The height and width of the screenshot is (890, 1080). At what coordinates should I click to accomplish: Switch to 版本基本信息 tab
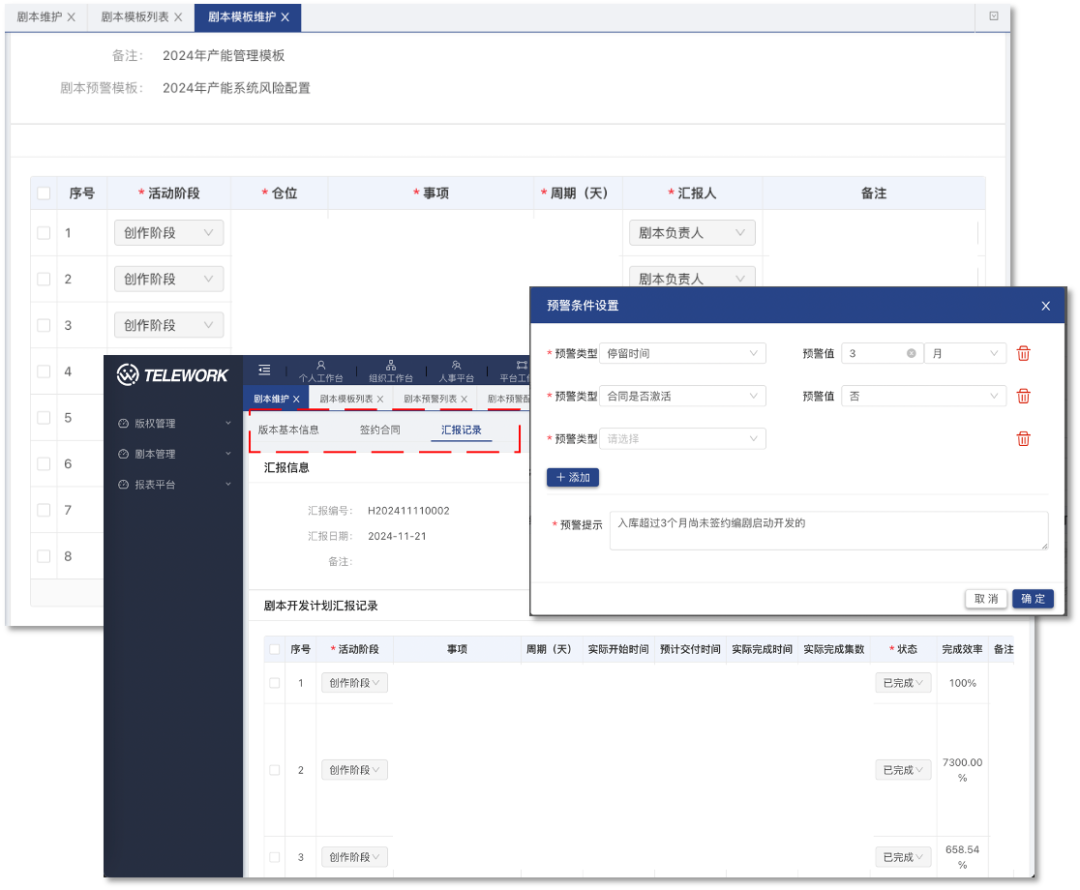(x=289, y=430)
